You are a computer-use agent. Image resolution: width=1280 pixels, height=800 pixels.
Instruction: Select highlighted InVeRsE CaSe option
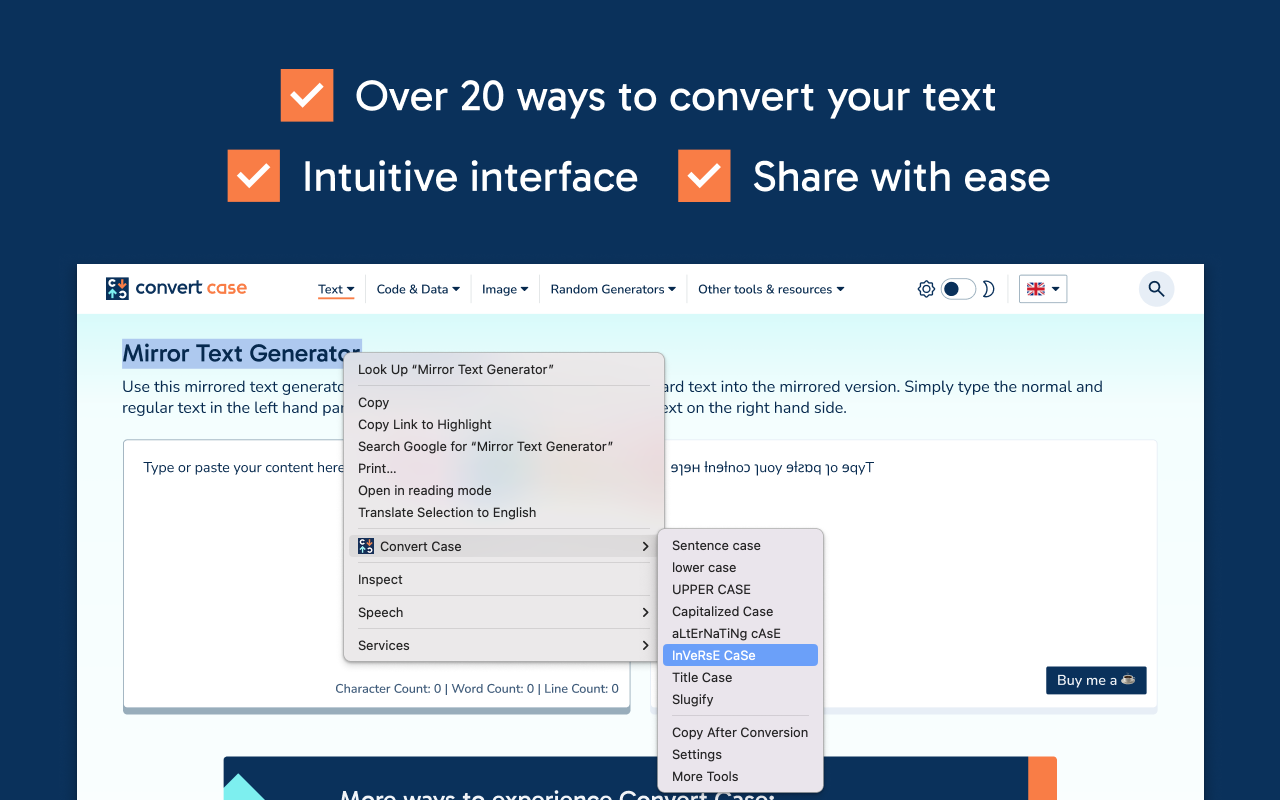pos(740,655)
